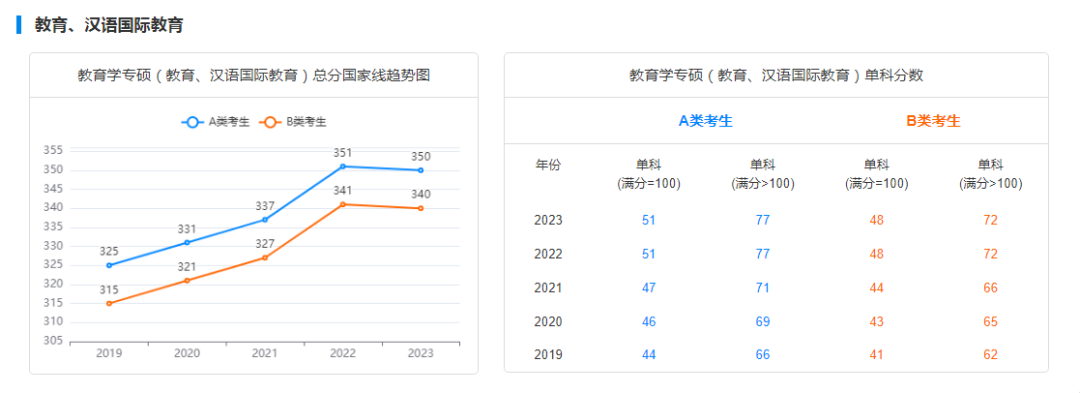Screen dimensions: 1080x393
Task: Click the 年份 column header
Action: pyautogui.click(x=548, y=165)
